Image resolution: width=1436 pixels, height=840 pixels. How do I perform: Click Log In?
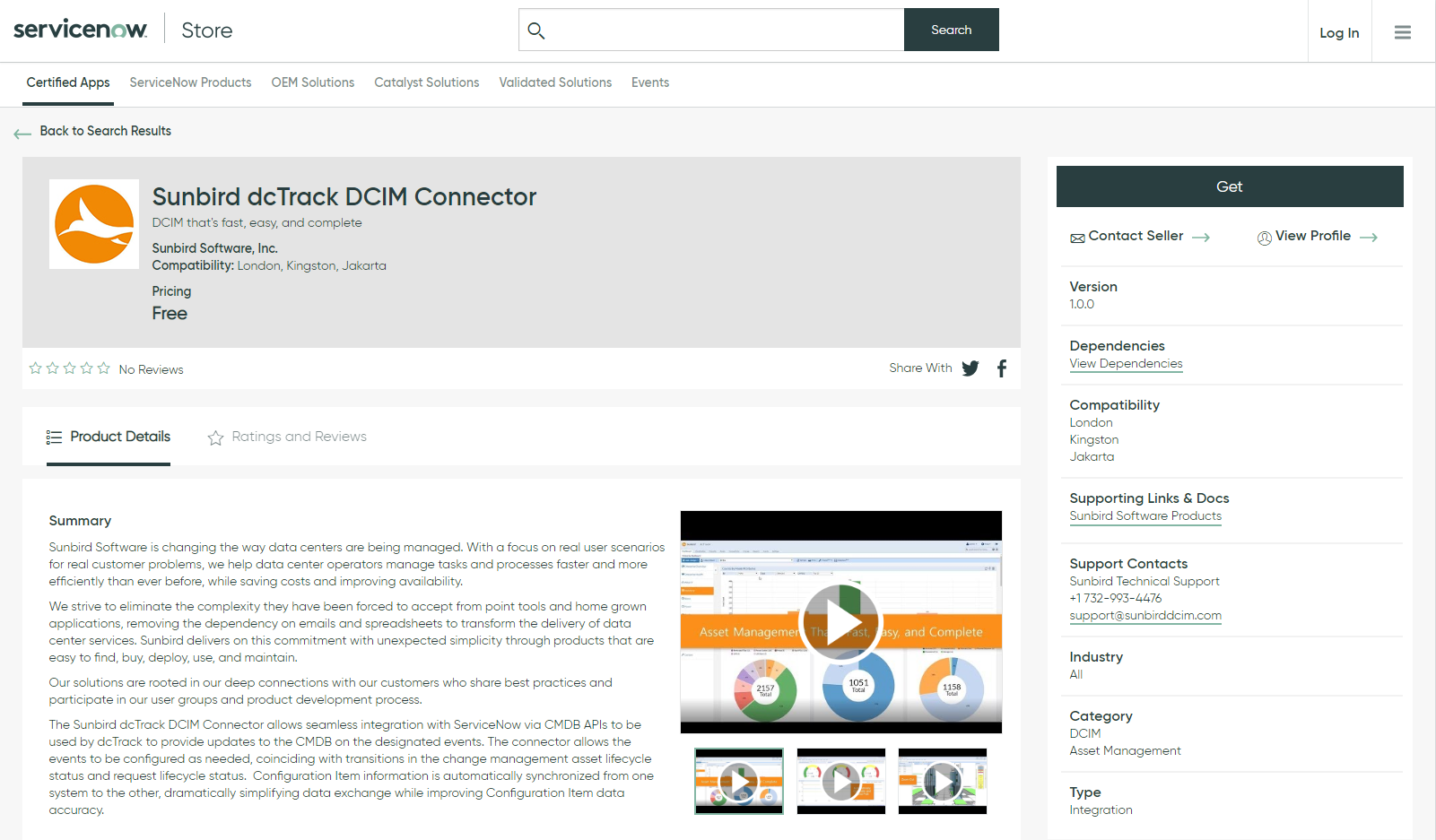(1339, 33)
